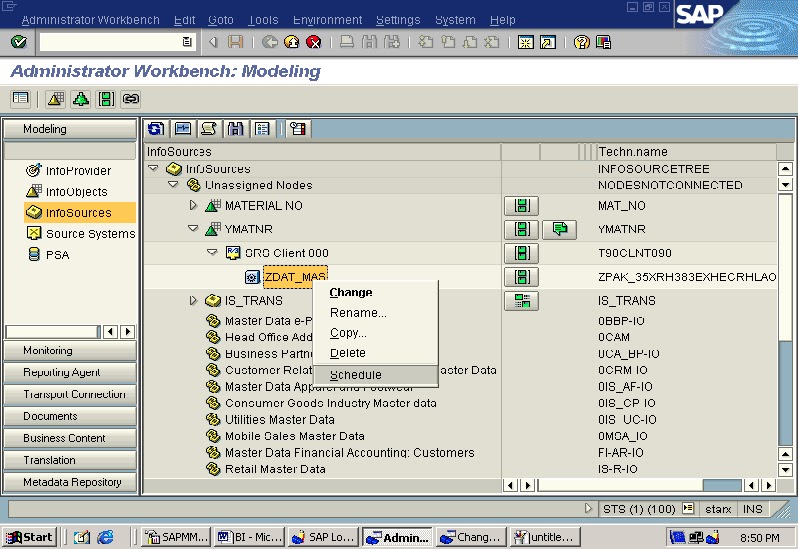798x549 pixels.
Task: Open the Metadata Repository section
Action: (x=70, y=482)
